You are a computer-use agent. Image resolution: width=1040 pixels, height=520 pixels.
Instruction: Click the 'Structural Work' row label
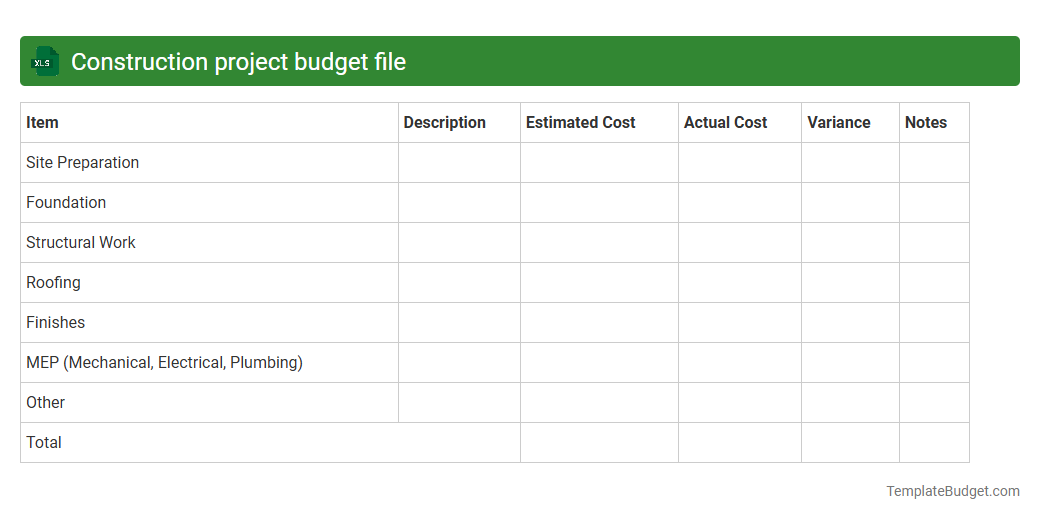(80, 243)
